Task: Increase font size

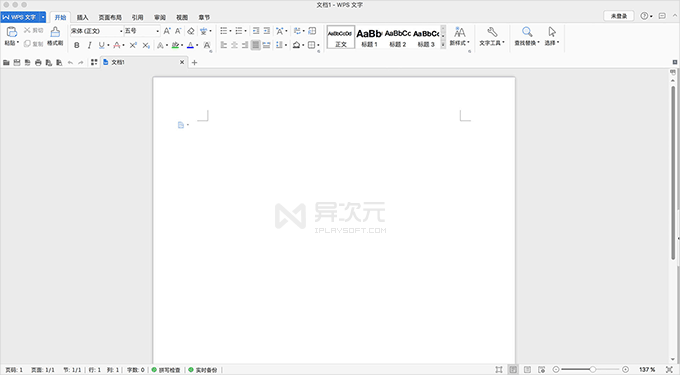Action: pyautogui.click(x=167, y=31)
